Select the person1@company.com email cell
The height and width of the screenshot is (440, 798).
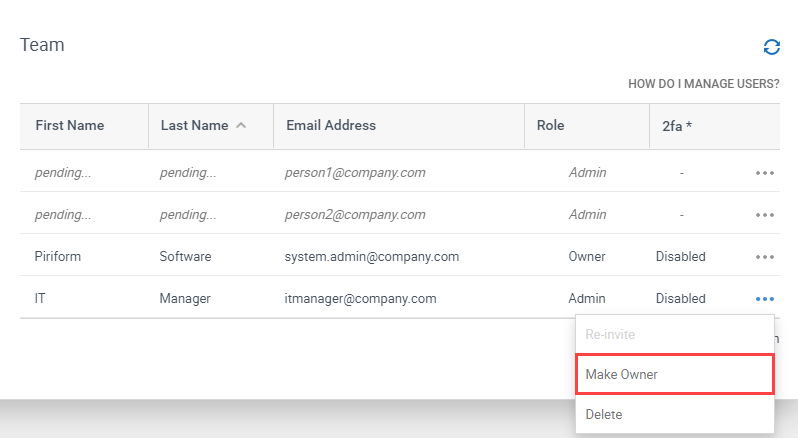tap(355, 173)
